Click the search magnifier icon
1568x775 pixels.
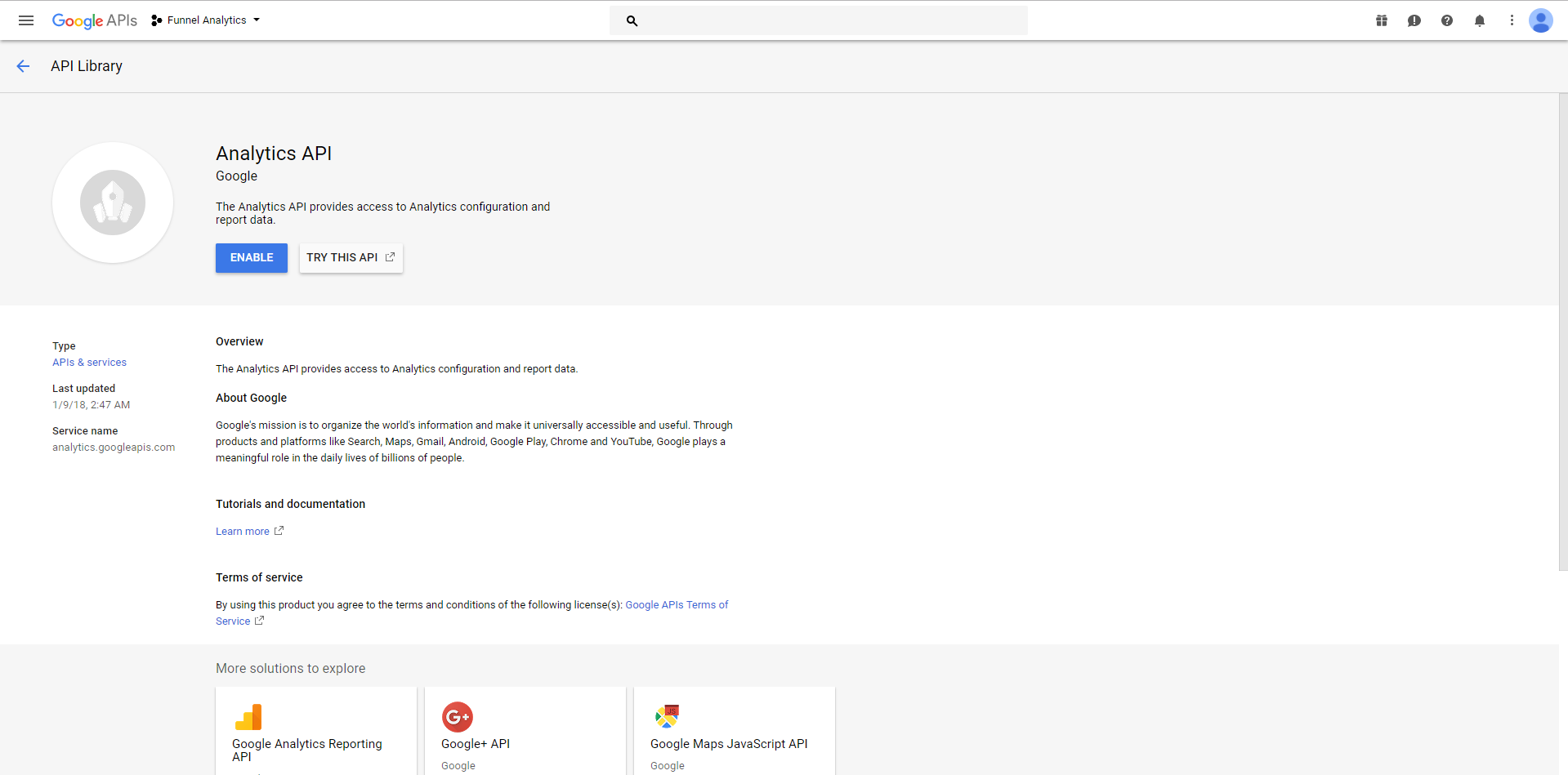(632, 20)
